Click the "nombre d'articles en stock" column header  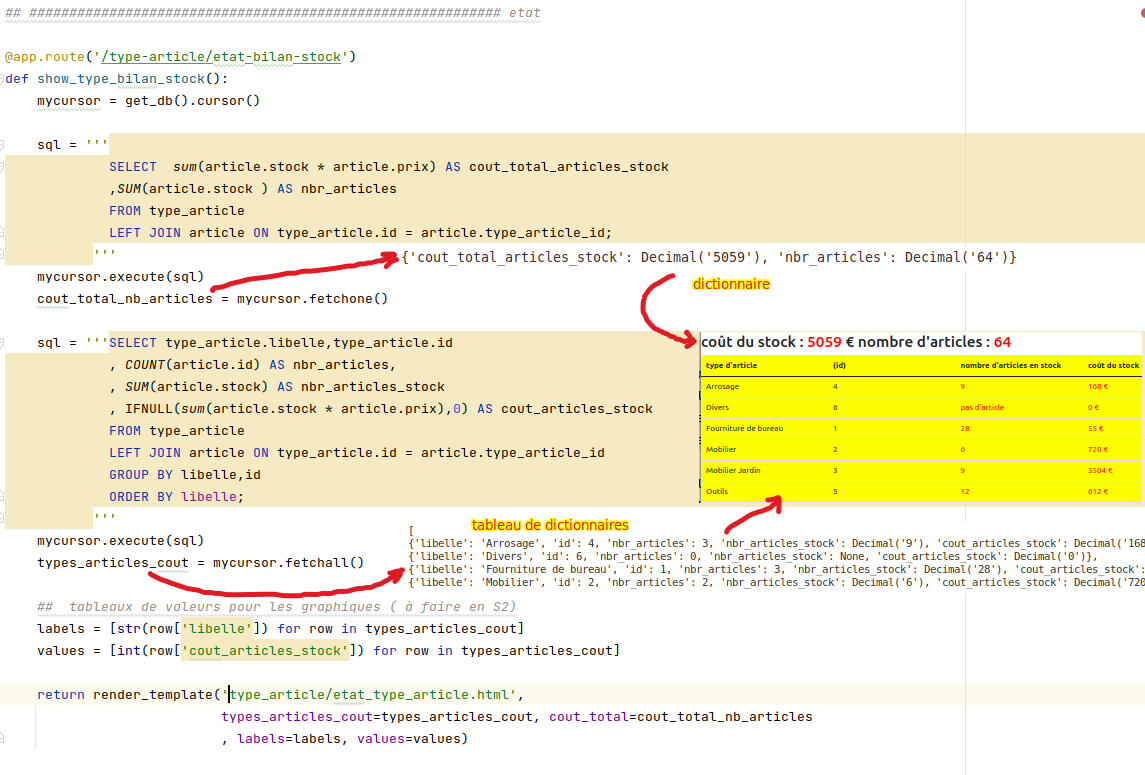tap(1010, 366)
